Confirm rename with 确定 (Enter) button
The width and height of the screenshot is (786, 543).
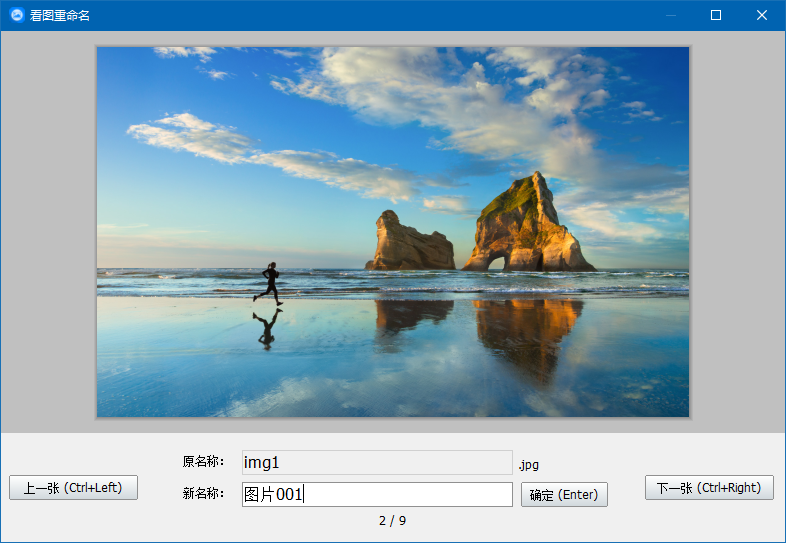pyautogui.click(x=564, y=495)
